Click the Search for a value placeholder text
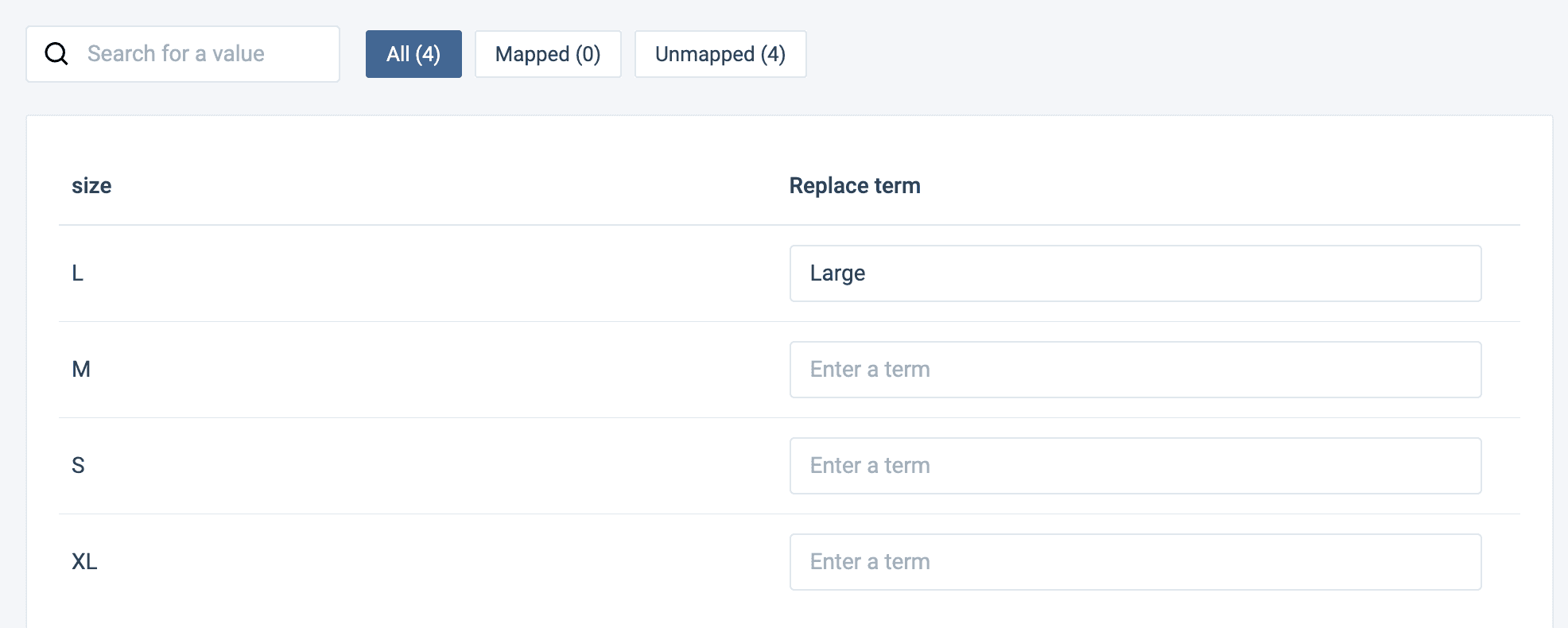 click(x=176, y=54)
